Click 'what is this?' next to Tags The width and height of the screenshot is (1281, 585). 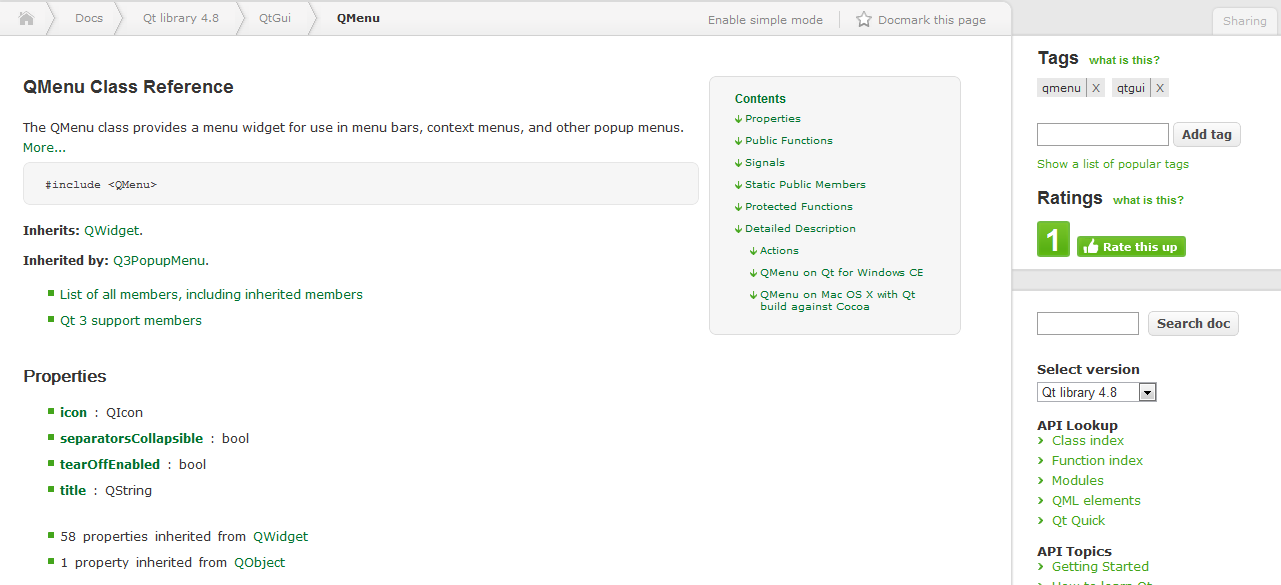pos(1124,60)
